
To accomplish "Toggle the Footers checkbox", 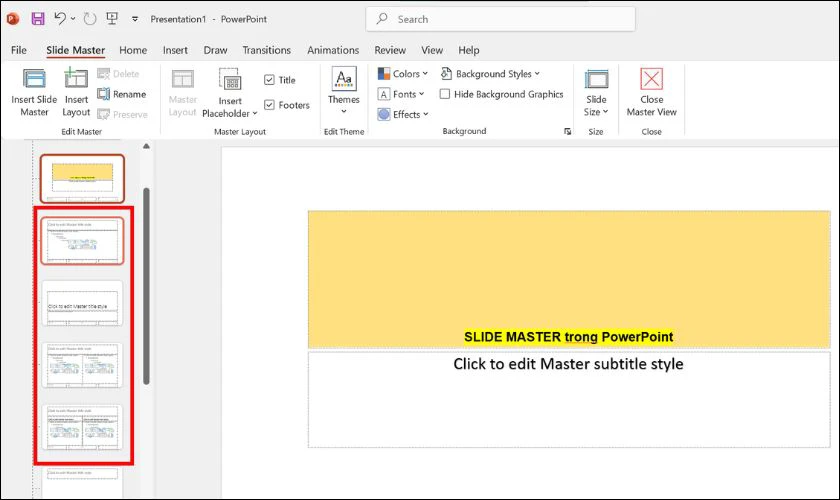I will (269, 105).
